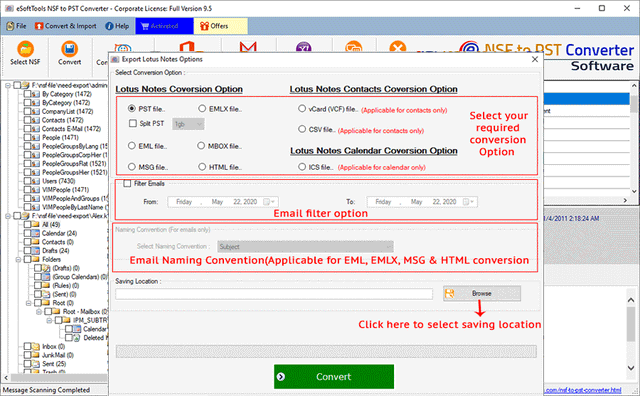Click the arrow icon on Convert button
Image resolution: width=640 pixels, height=396 pixels.
(281, 377)
